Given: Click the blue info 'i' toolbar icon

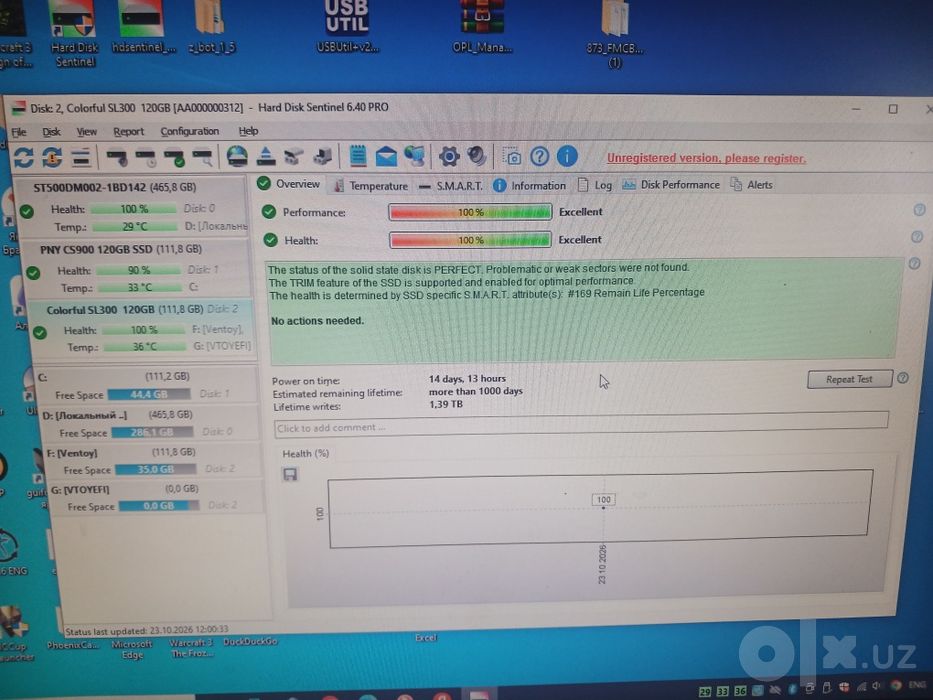Looking at the screenshot, I should [x=567, y=157].
